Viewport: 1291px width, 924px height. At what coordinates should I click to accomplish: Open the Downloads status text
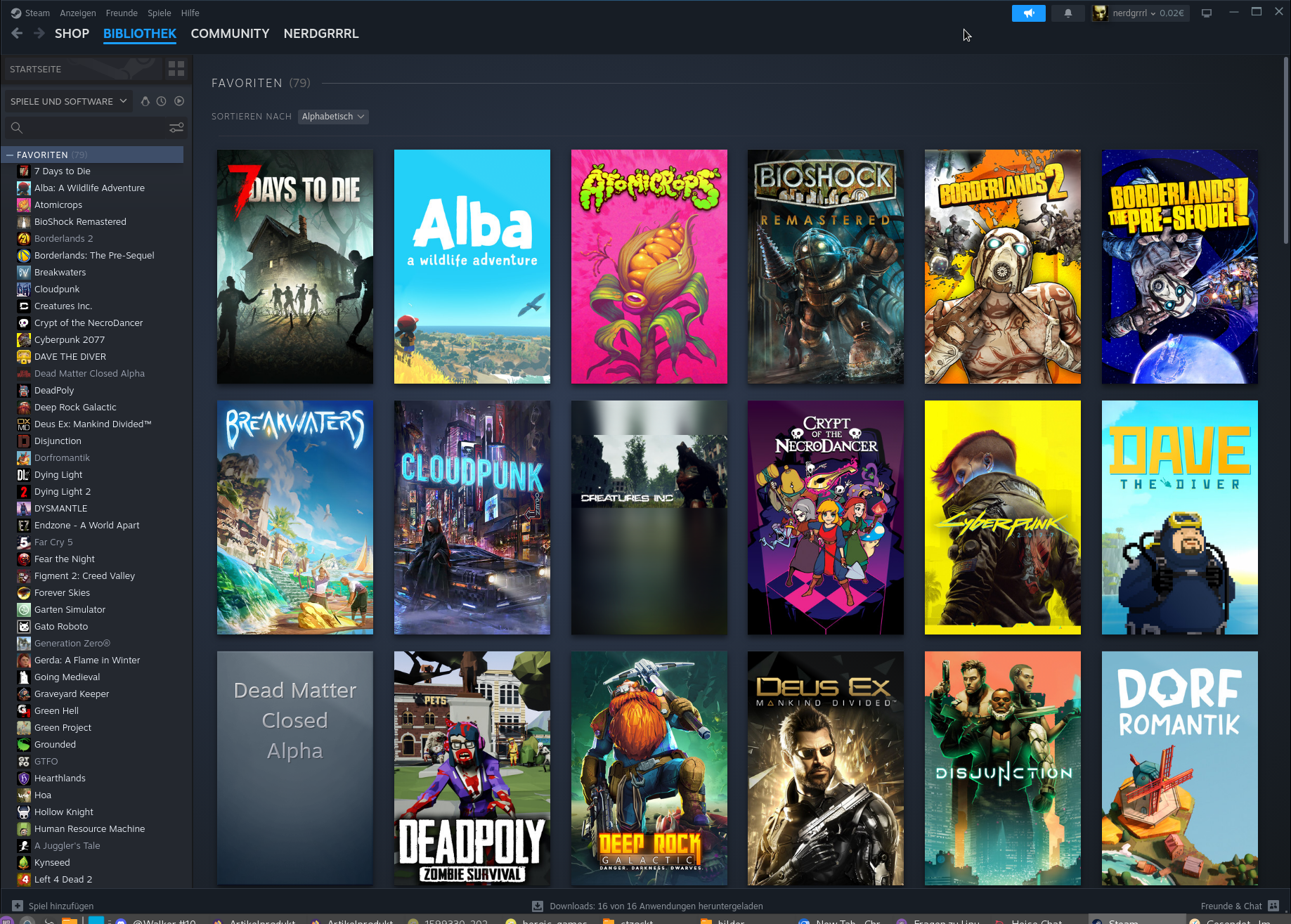656,906
